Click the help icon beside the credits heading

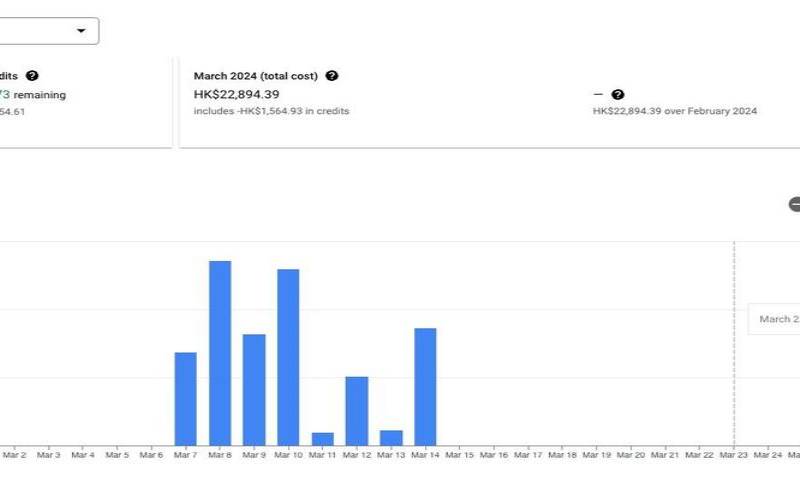(32, 76)
